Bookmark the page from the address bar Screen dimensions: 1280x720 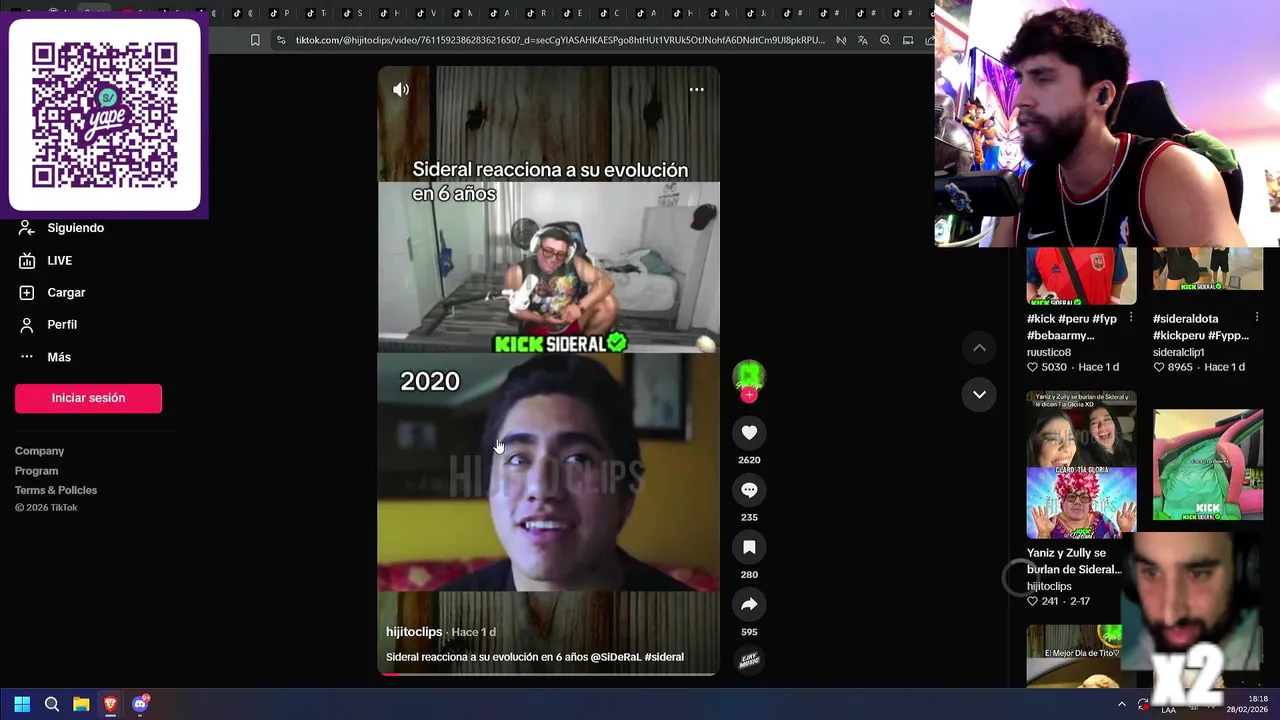tap(255, 40)
